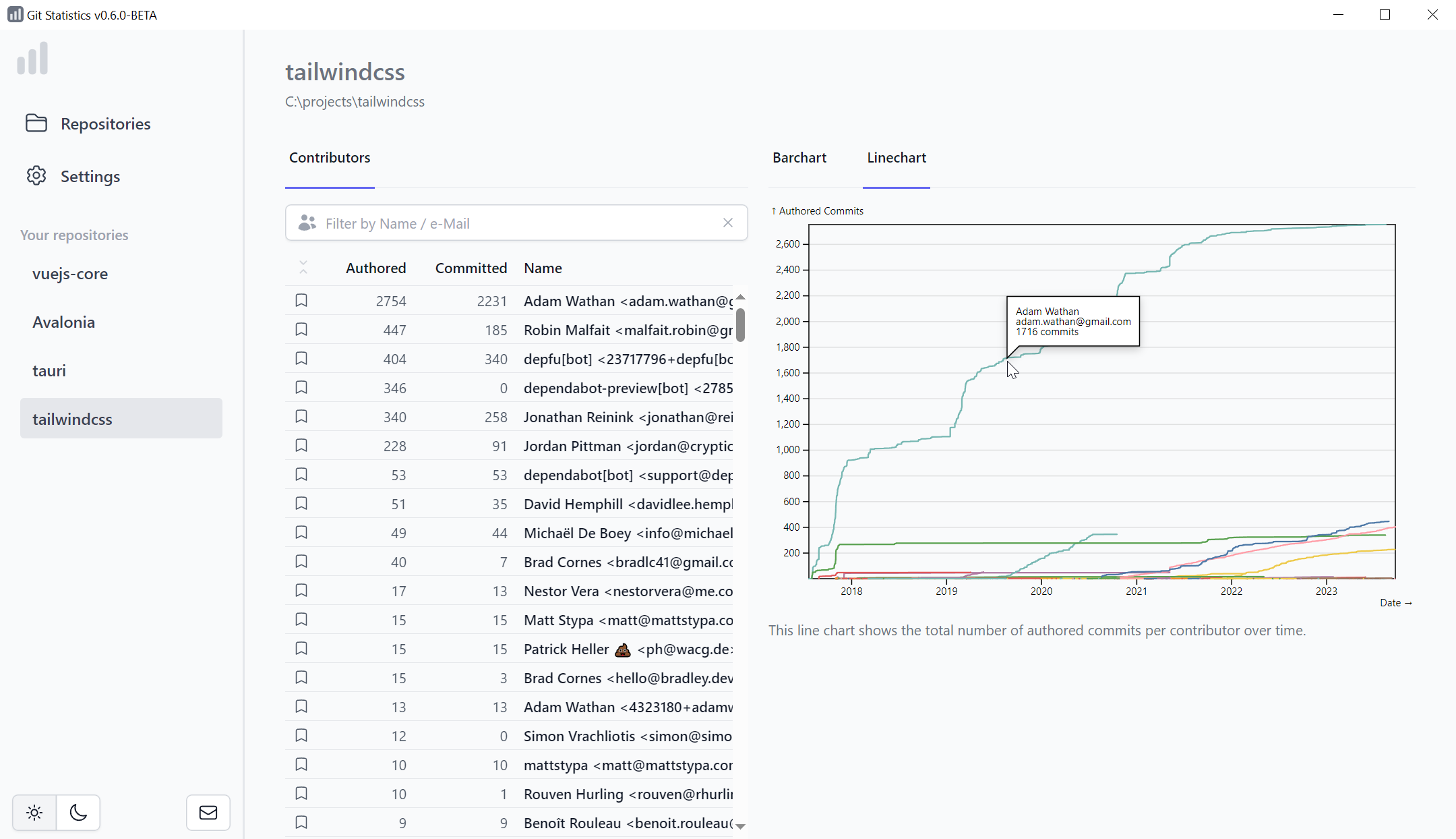Toggle bookmark for depfu[bot]
The image size is (1456, 839).
(301, 359)
